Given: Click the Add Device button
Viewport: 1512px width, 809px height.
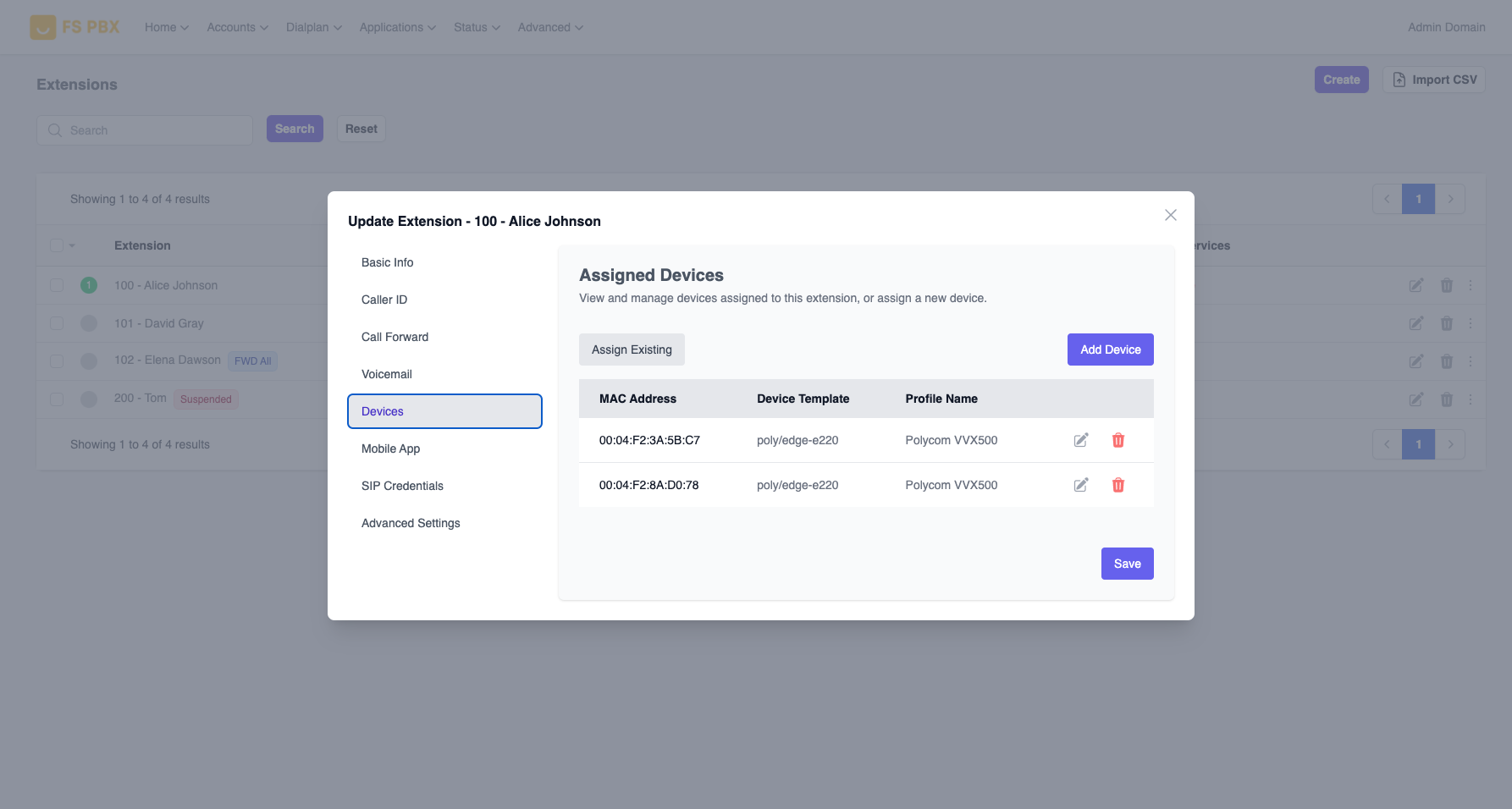Looking at the screenshot, I should (x=1110, y=349).
